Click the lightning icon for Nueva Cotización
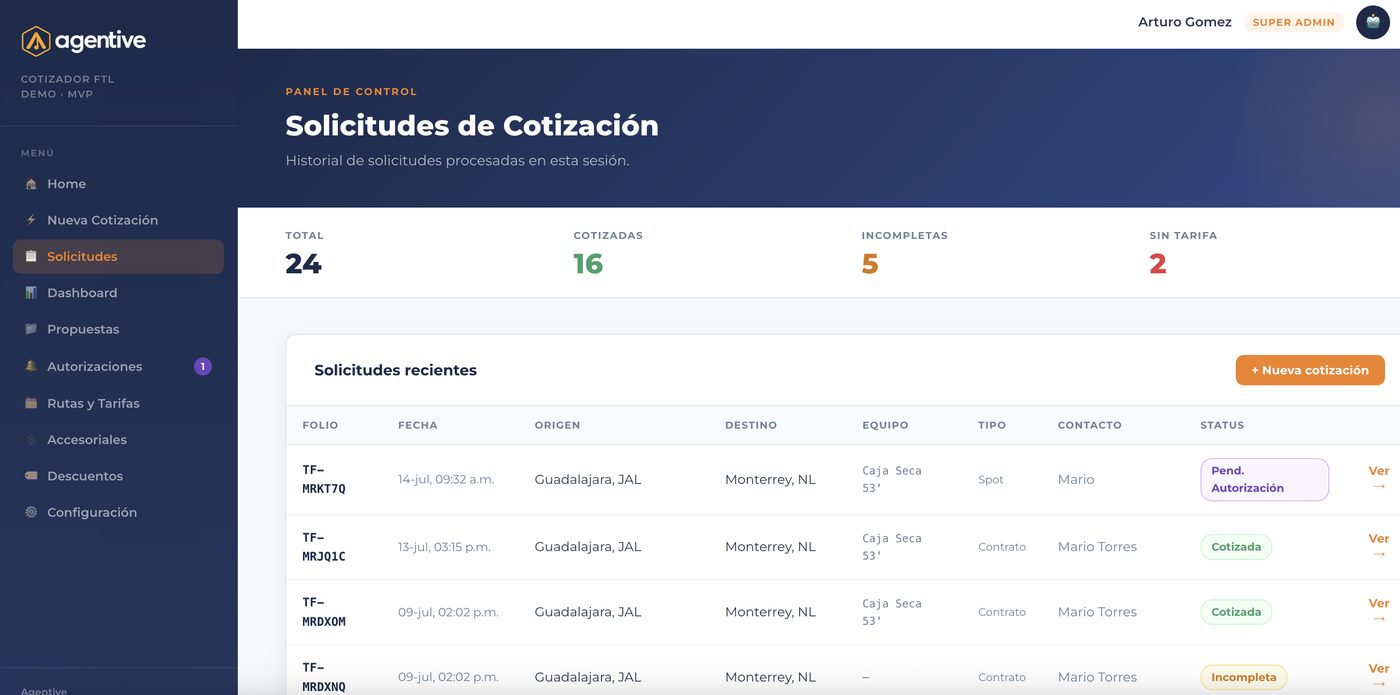The height and width of the screenshot is (695, 1400). coord(31,220)
